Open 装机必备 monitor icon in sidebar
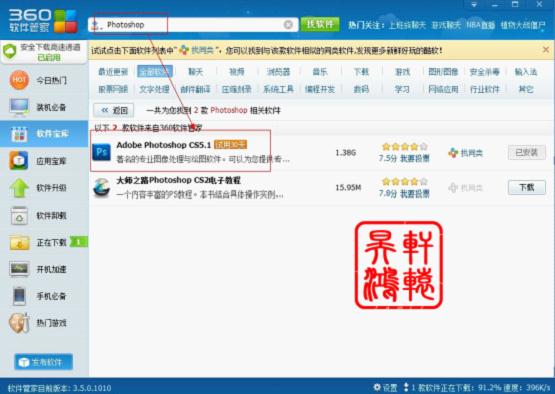This screenshot has height=394, width=555. (x=19, y=107)
